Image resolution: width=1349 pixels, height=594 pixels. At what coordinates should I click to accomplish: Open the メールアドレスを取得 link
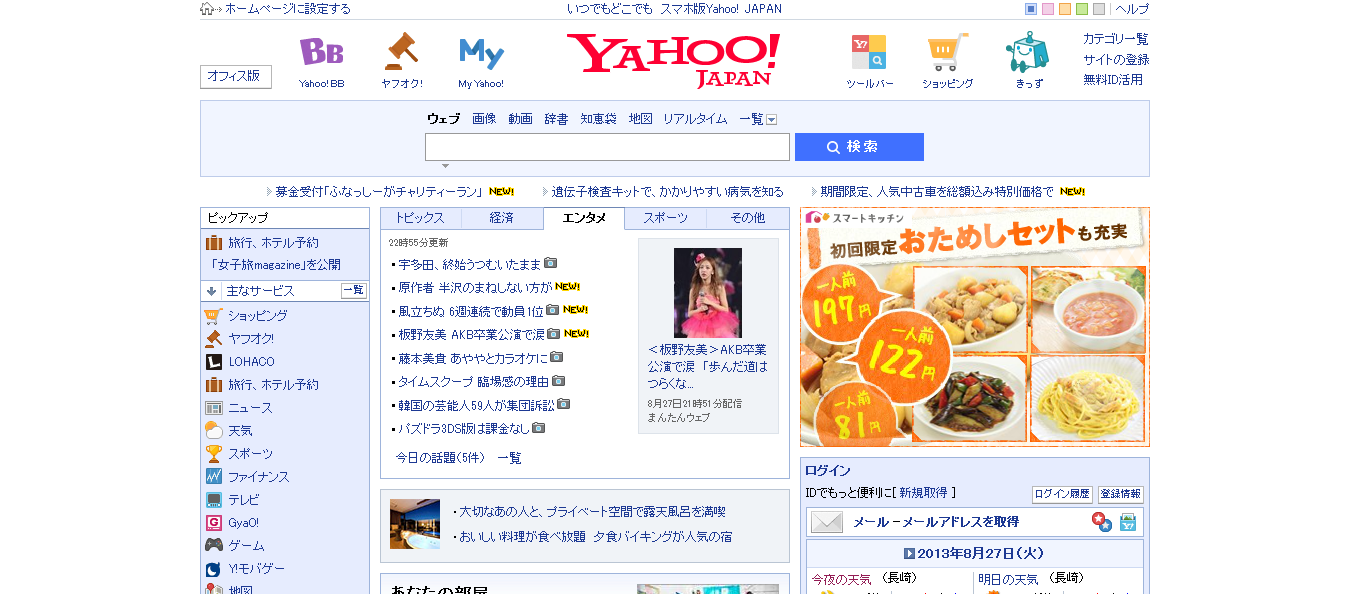click(x=936, y=522)
